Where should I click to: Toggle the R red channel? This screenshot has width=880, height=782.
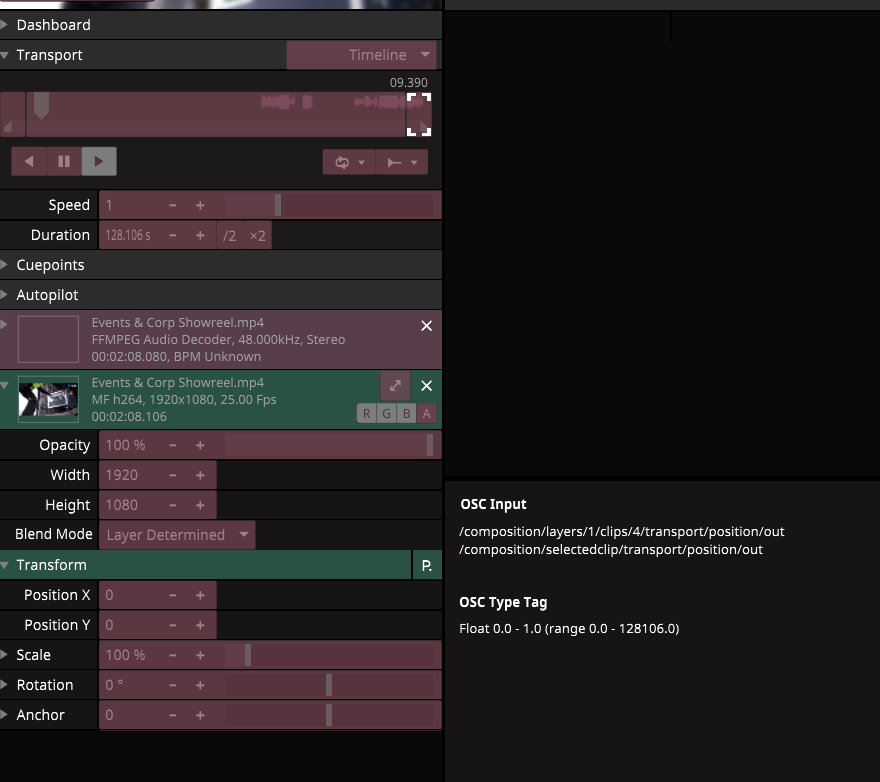(367, 414)
